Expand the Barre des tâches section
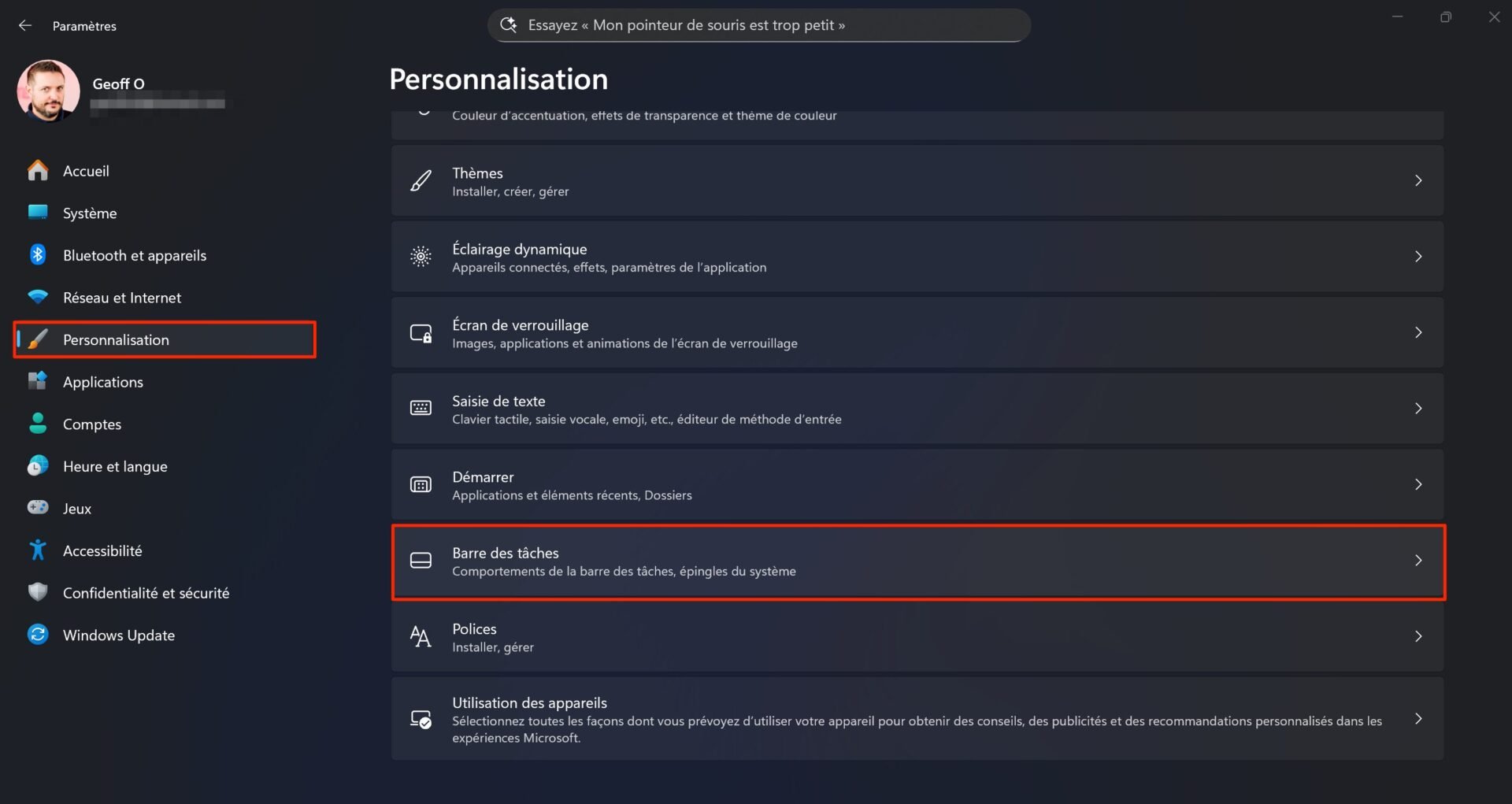Image resolution: width=1512 pixels, height=804 pixels. tap(1419, 561)
